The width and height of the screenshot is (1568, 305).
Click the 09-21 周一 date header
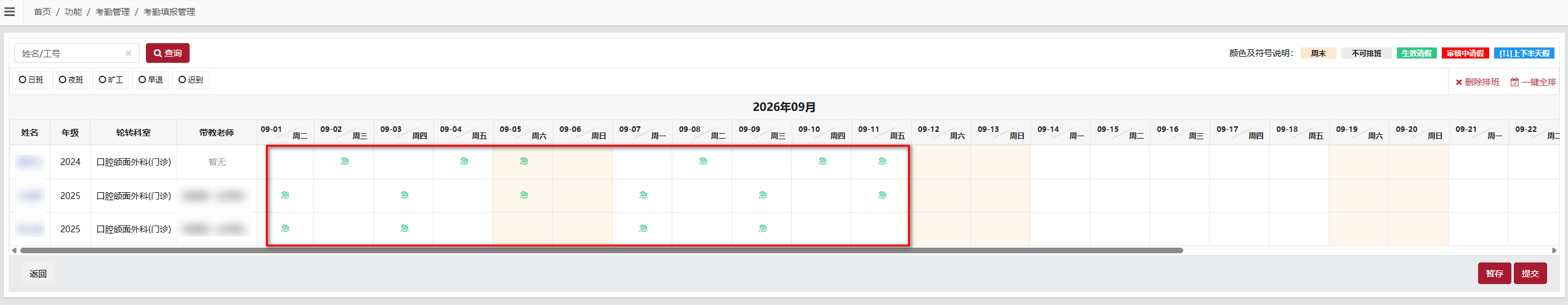point(1478,132)
